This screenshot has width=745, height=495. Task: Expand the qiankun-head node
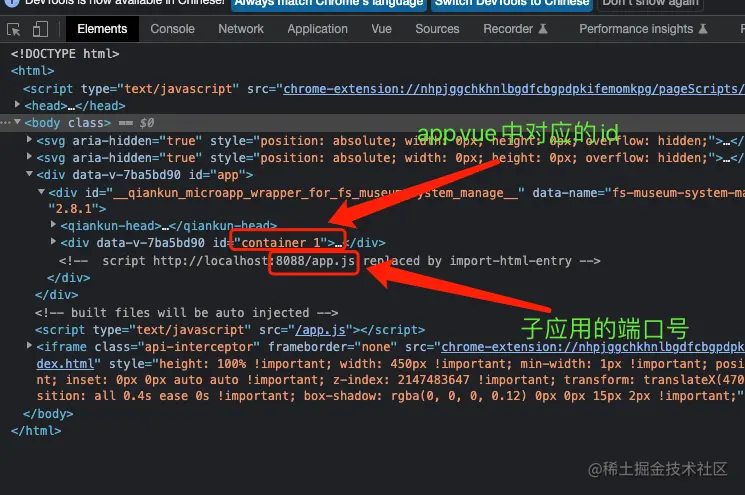pos(53,224)
